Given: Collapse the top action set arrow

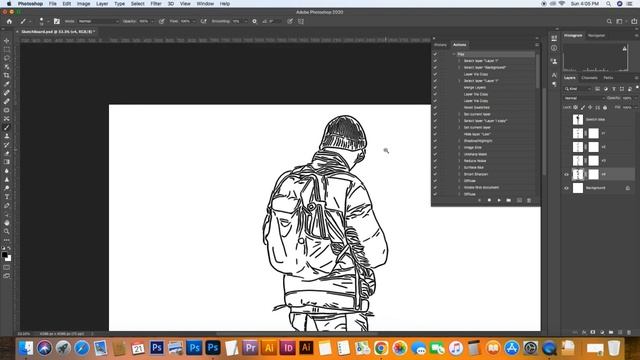Looking at the screenshot, I should point(453,54).
